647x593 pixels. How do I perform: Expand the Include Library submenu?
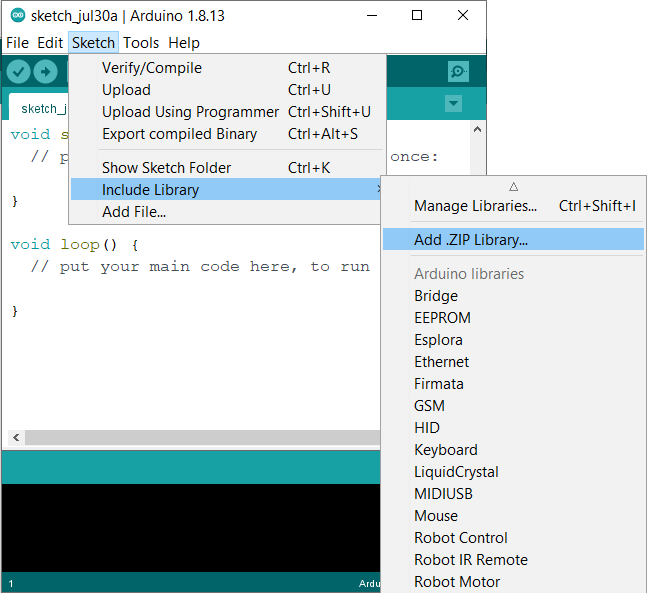(x=225, y=189)
